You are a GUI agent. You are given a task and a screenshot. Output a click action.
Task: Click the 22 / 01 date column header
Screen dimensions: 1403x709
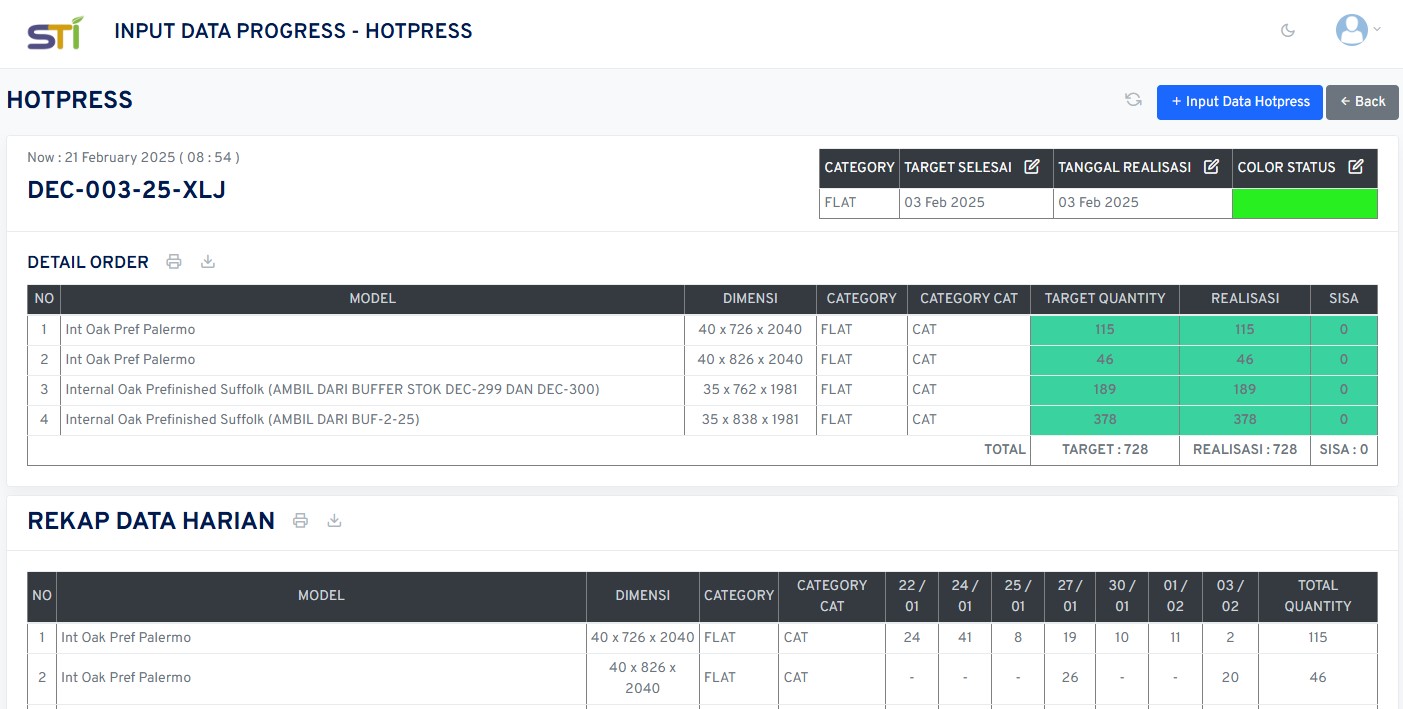[912, 596]
